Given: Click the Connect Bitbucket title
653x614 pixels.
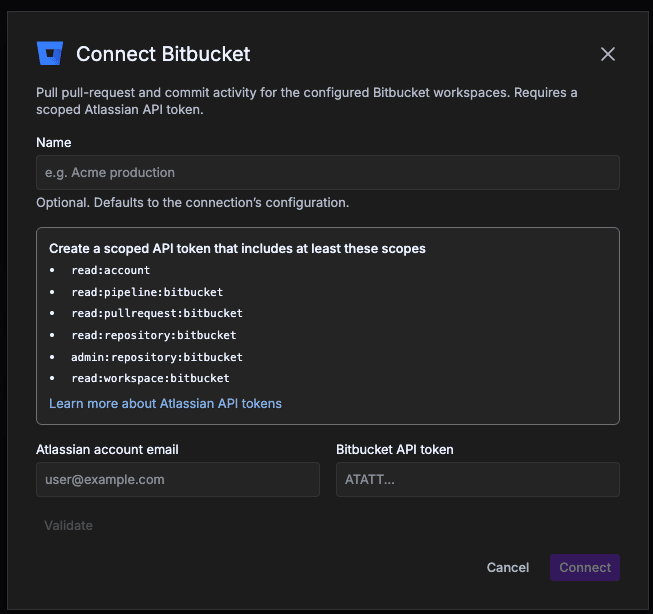Looking at the screenshot, I should (x=163, y=54).
